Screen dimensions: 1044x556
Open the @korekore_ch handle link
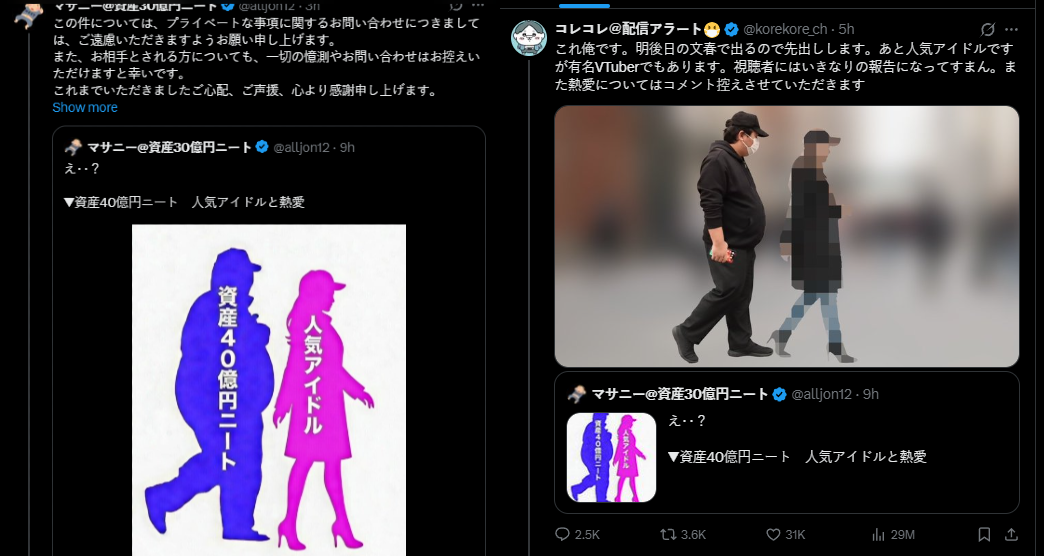click(785, 29)
